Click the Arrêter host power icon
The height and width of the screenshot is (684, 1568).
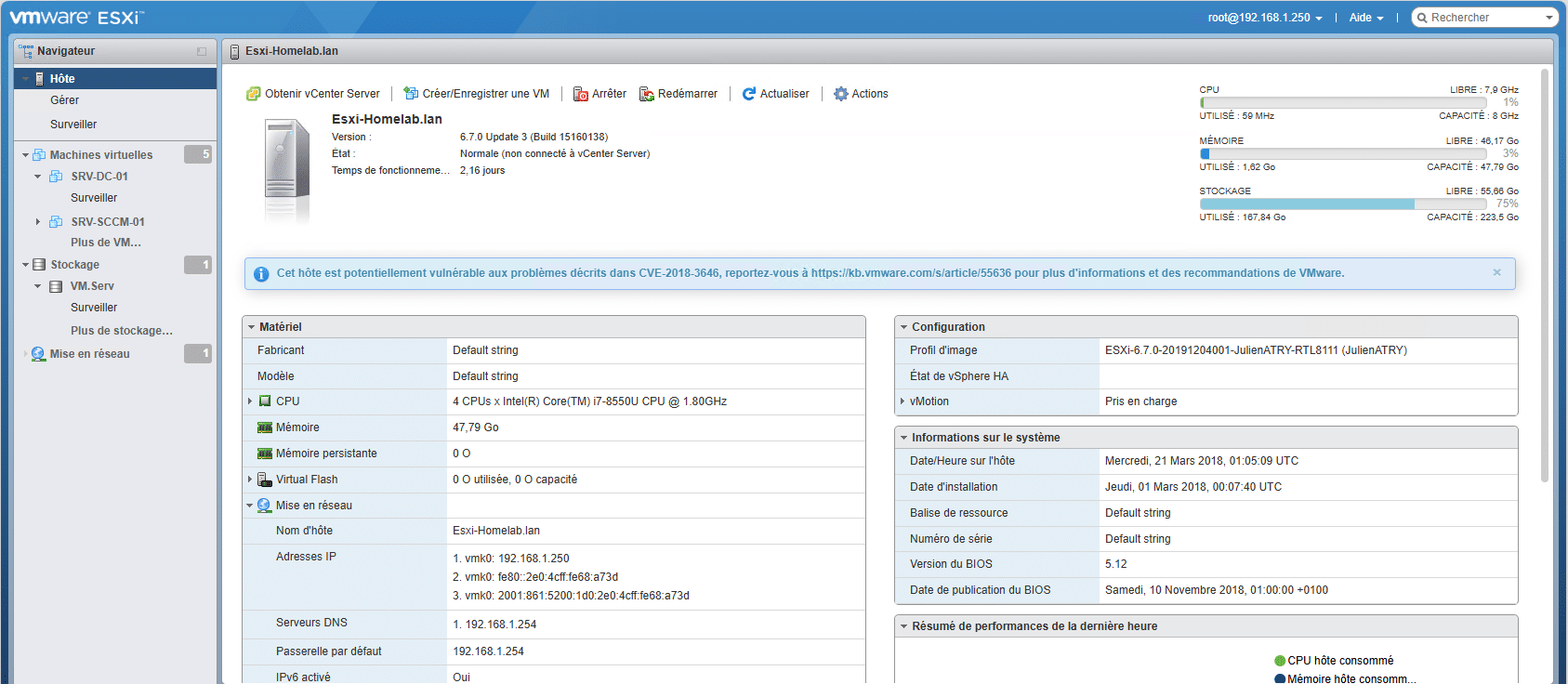[x=581, y=94]
